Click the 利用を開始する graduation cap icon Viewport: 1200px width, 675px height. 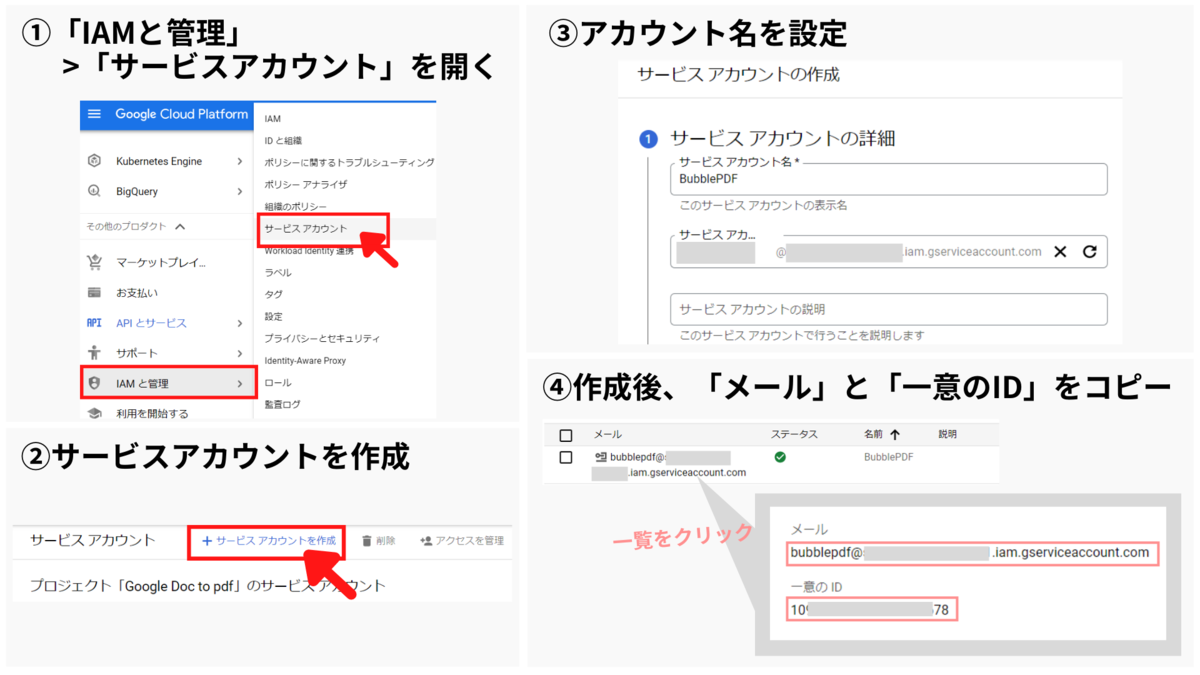(x=95, y=413)
